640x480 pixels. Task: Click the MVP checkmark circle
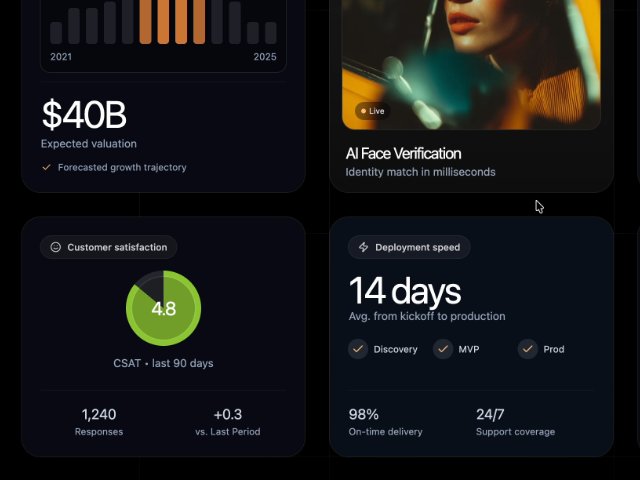[x=443, y=349]
